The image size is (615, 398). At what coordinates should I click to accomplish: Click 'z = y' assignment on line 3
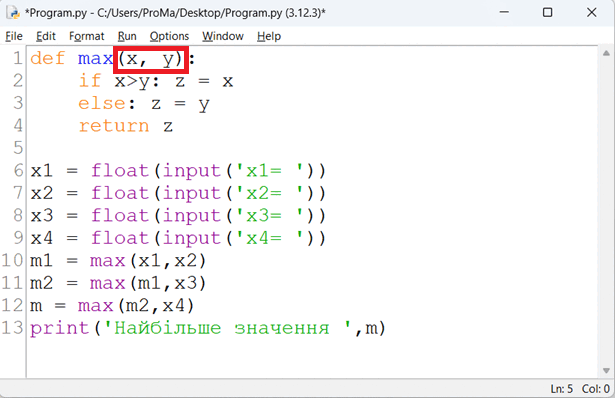pos(180,104)
